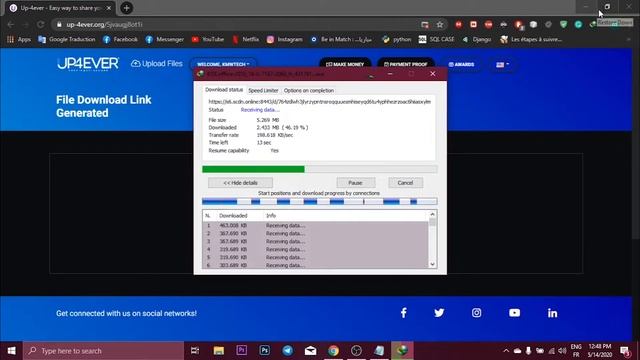Open Premiere Pro from the taskbar
Screen dimensions: 640x360
click(242, 351)
